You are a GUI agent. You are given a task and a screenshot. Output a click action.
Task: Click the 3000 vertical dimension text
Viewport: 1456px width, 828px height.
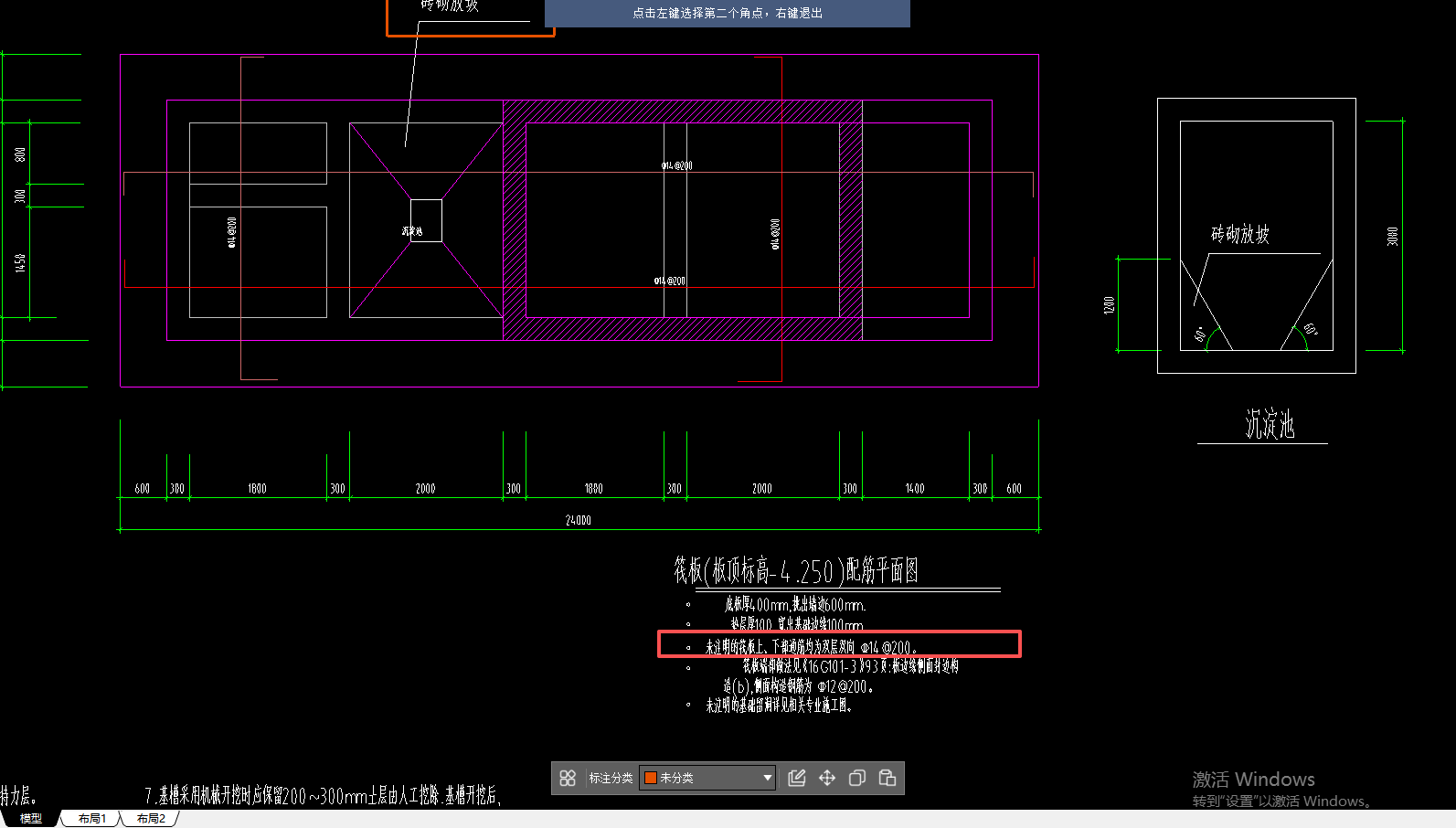[x=1392, y=236]
